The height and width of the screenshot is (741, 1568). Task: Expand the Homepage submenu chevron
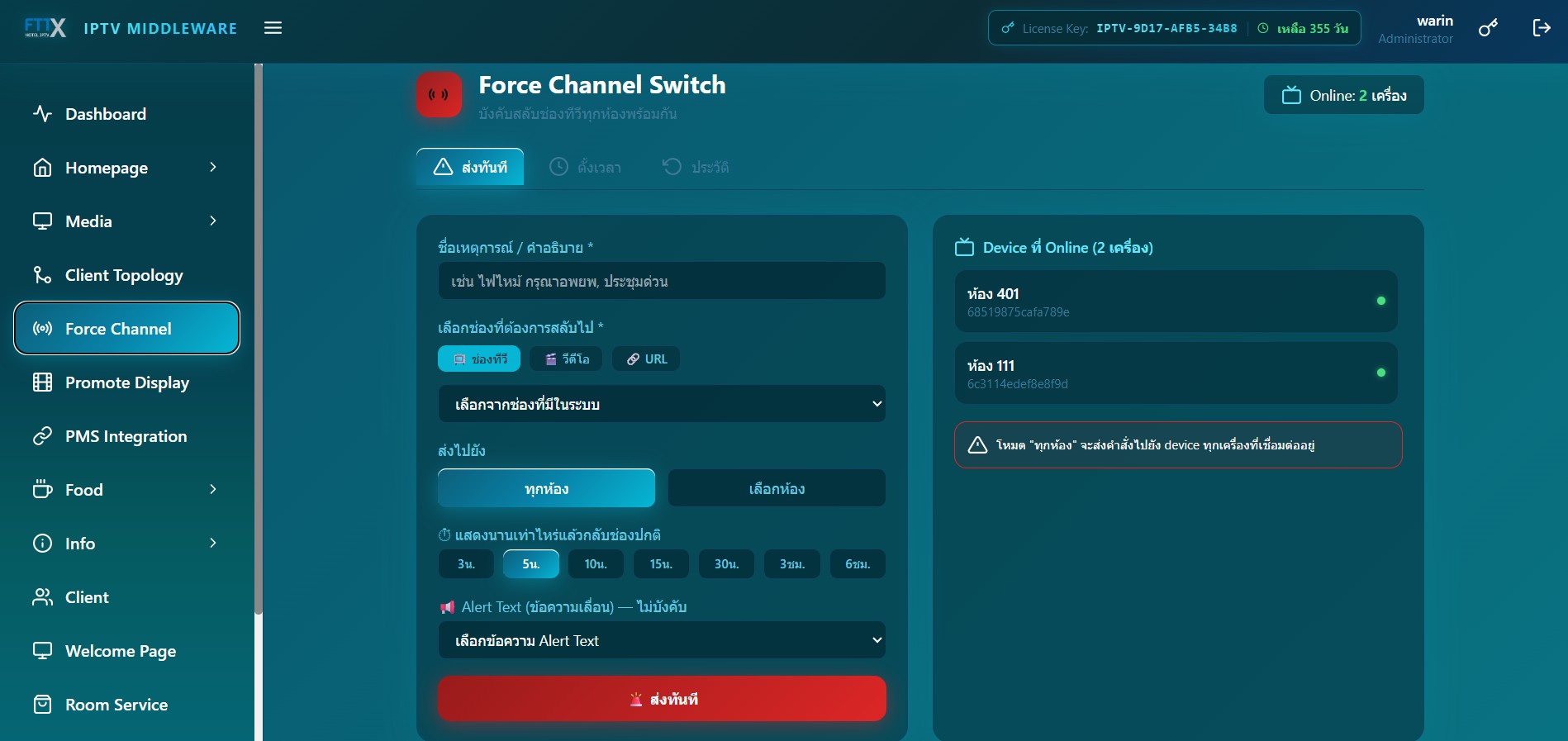[213, 168]
